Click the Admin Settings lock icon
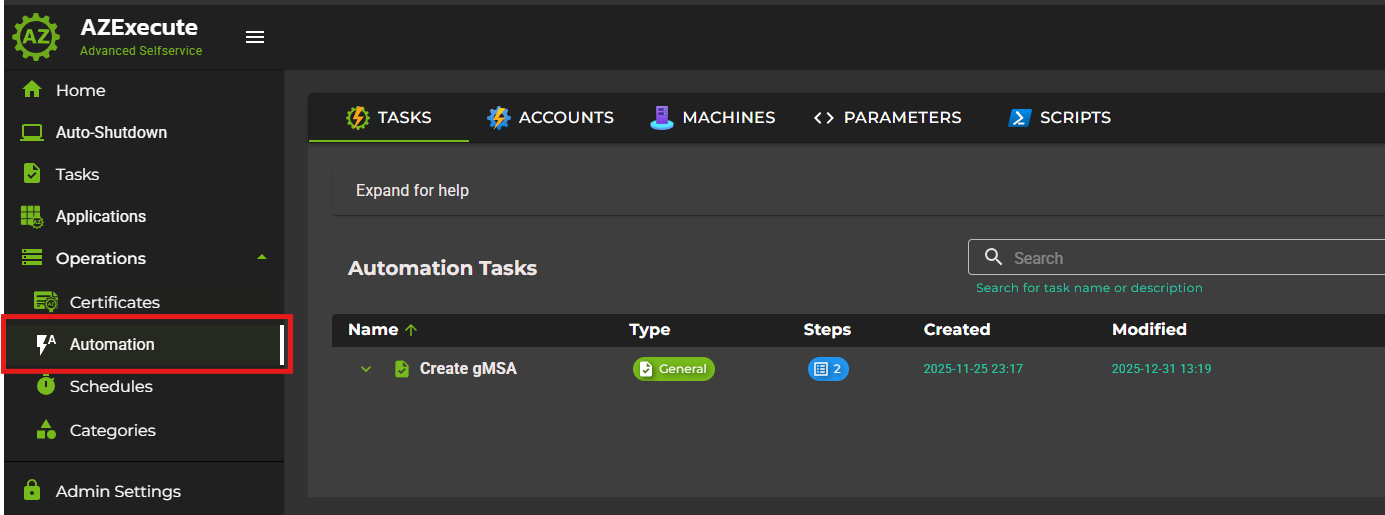Viewport: 1385px width, 515px height. coord(32,490)
